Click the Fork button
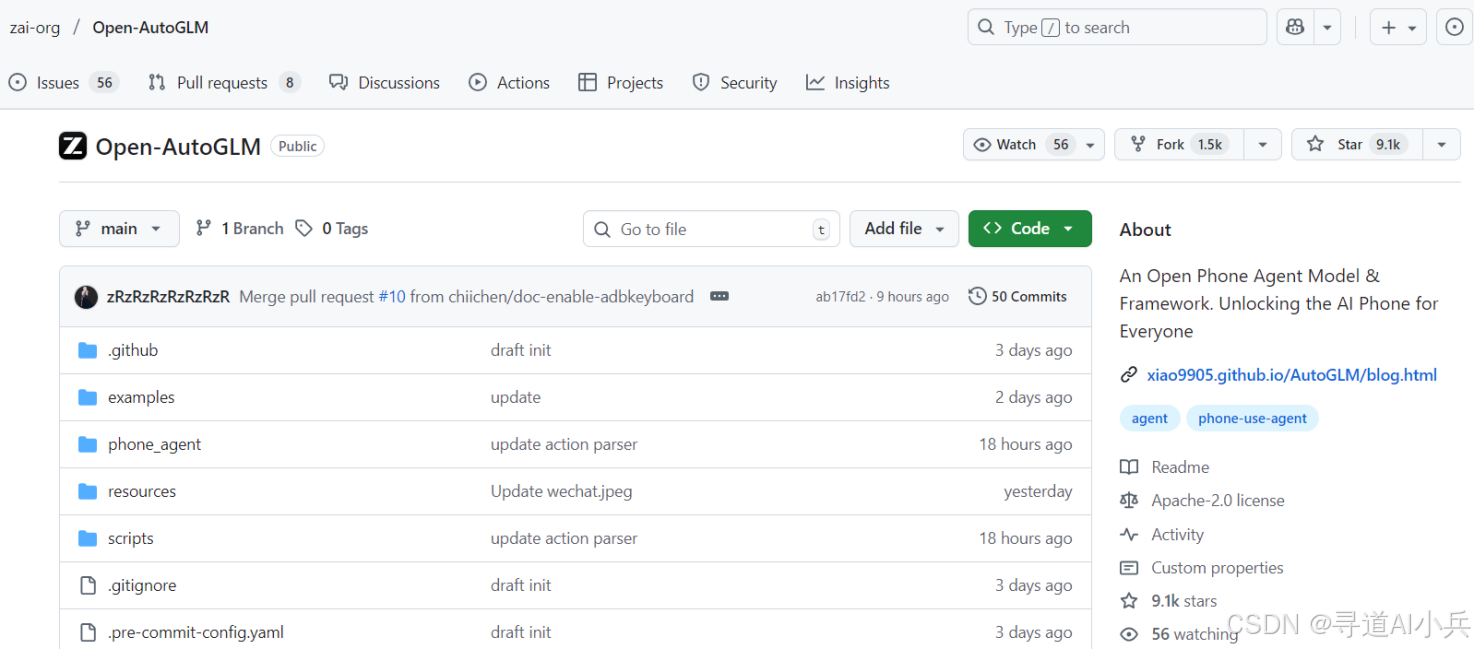 1178,145
